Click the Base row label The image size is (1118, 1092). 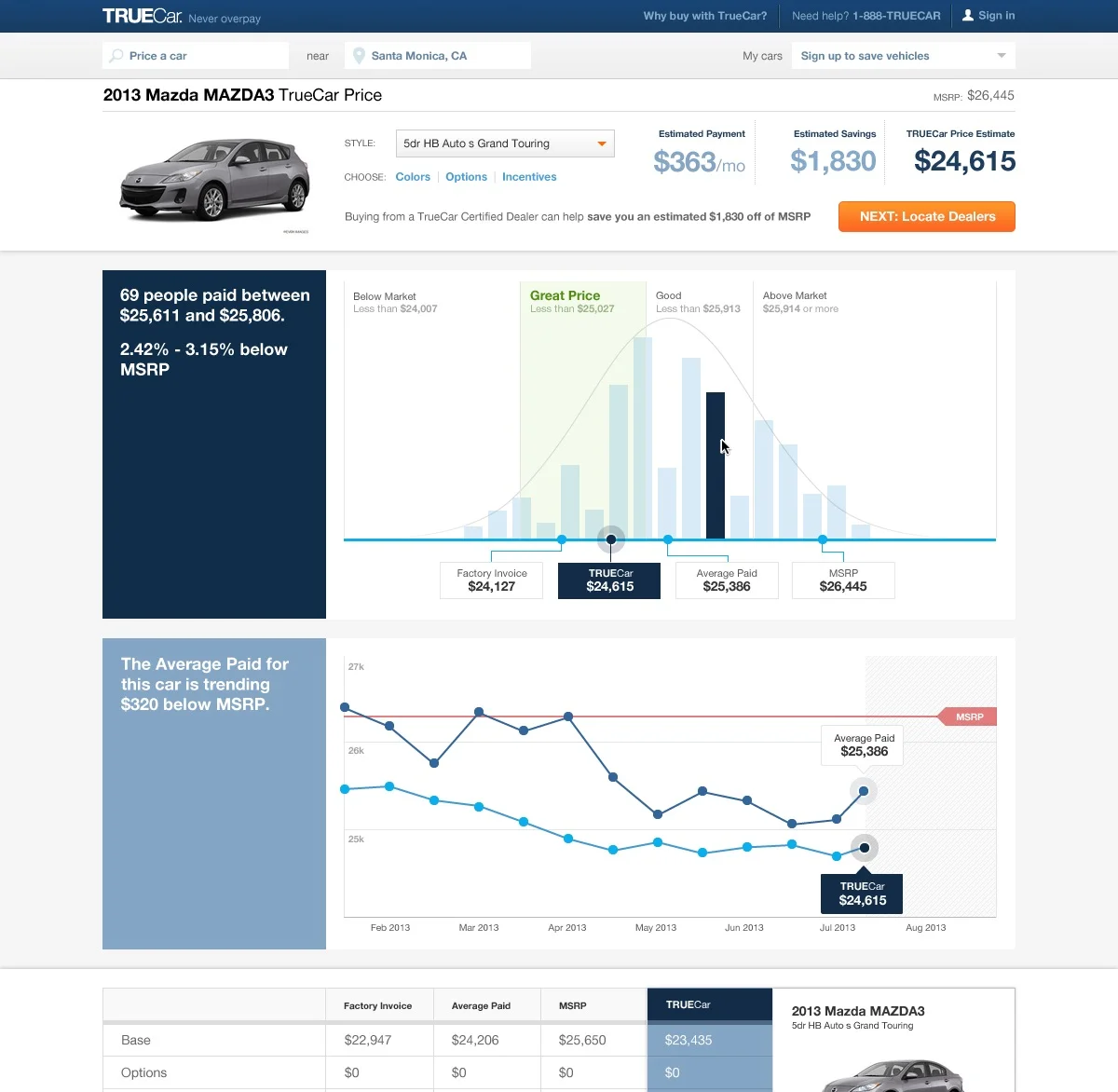(x=136, y=1040)
